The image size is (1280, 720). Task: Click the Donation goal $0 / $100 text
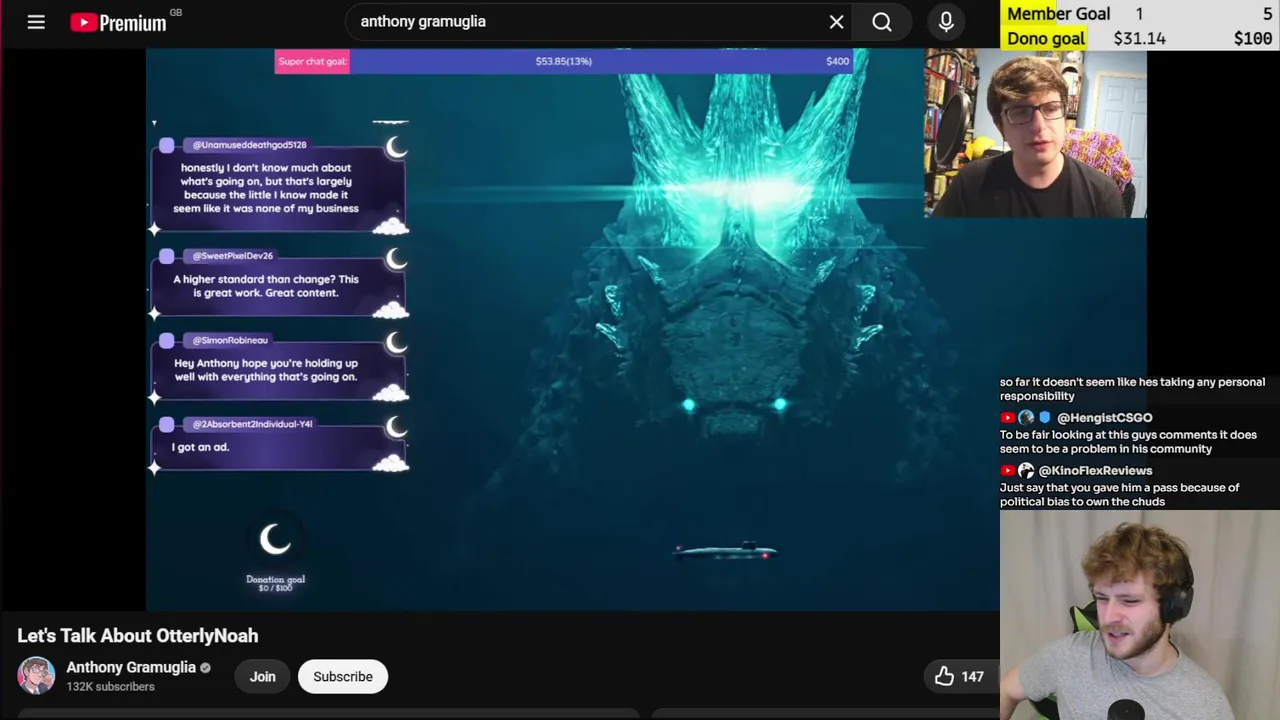pyautogui.click(x=275, y=583)
